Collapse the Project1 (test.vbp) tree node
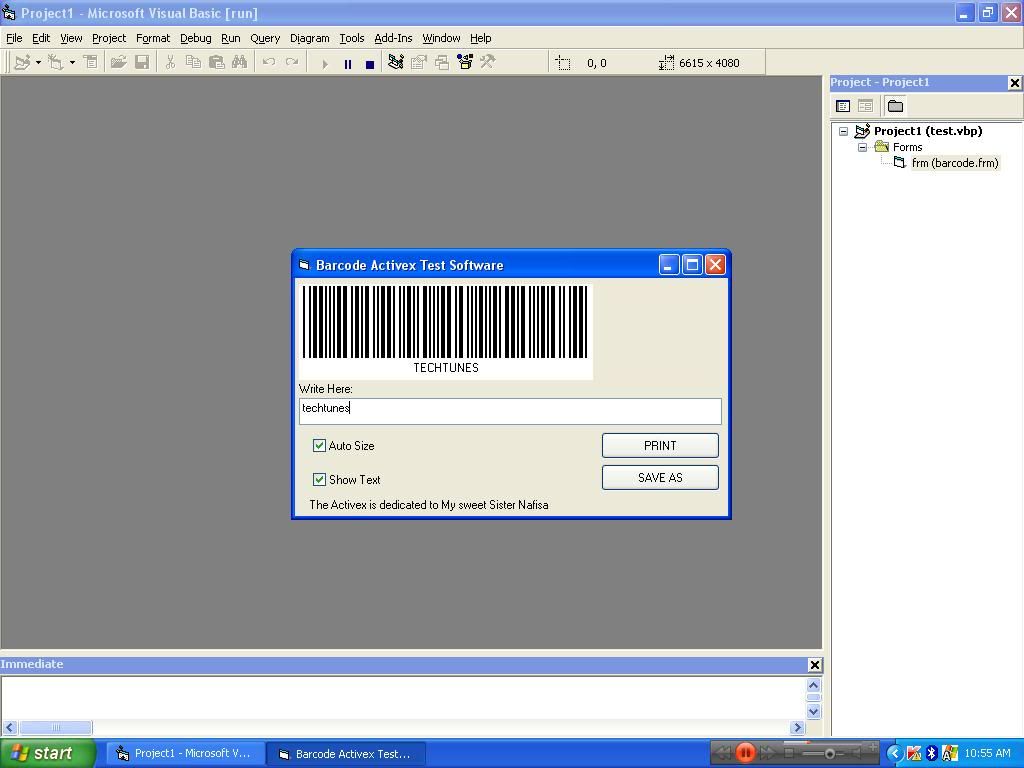 (843, 131)
